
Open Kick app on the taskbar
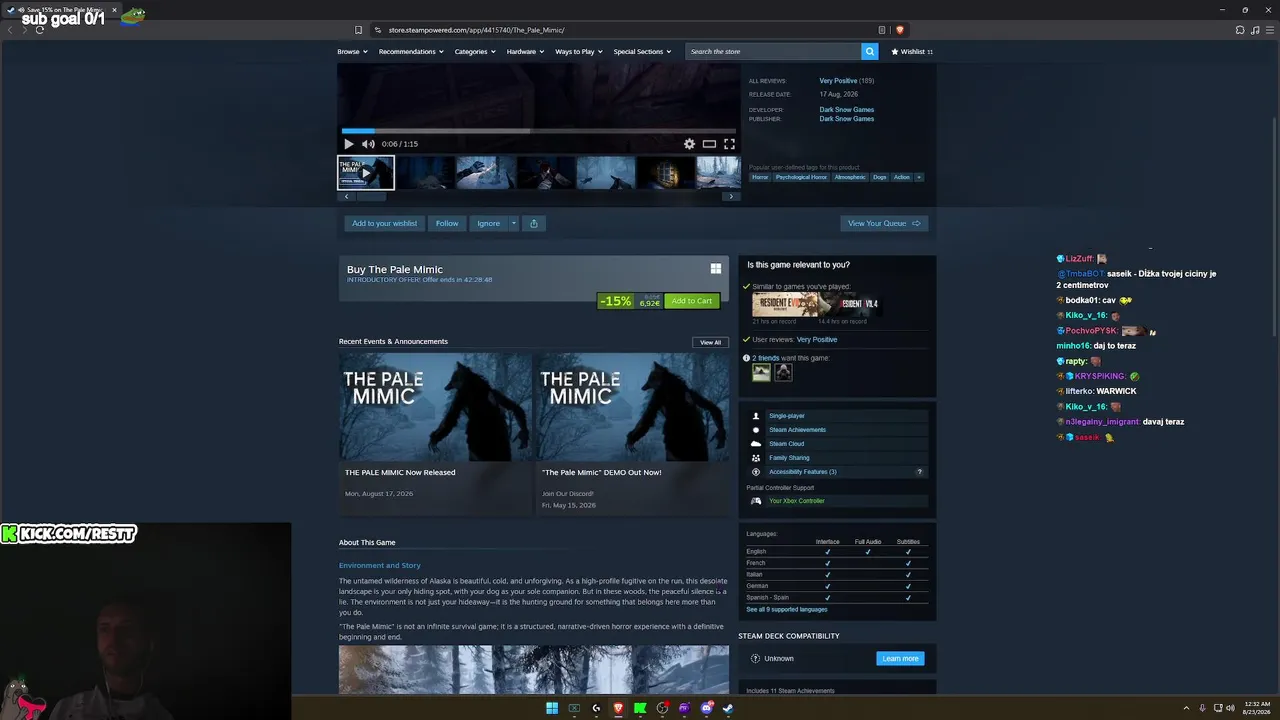tap(640, 708)
